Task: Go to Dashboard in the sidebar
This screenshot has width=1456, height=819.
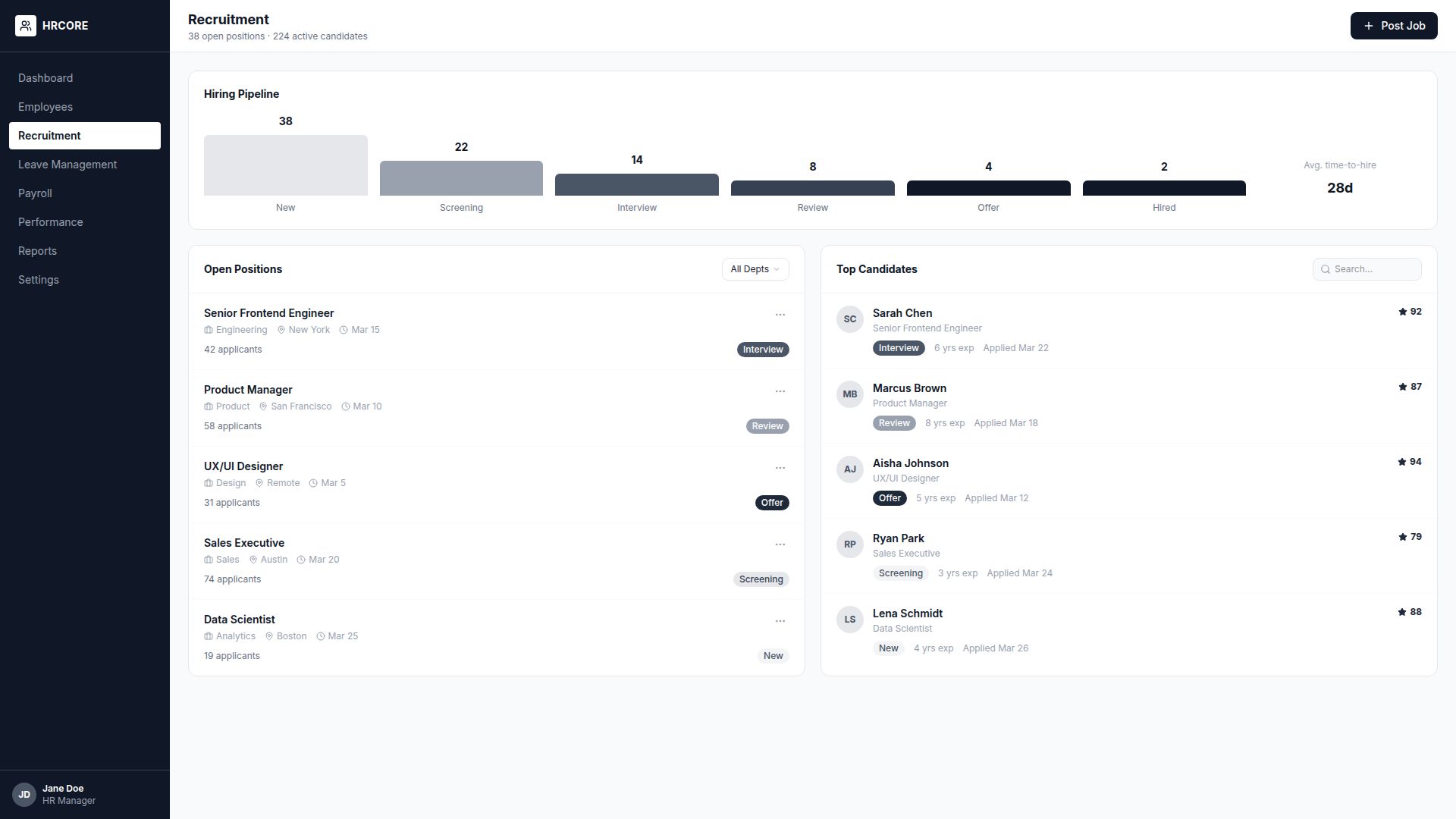Action: click(x=85, y=78)
